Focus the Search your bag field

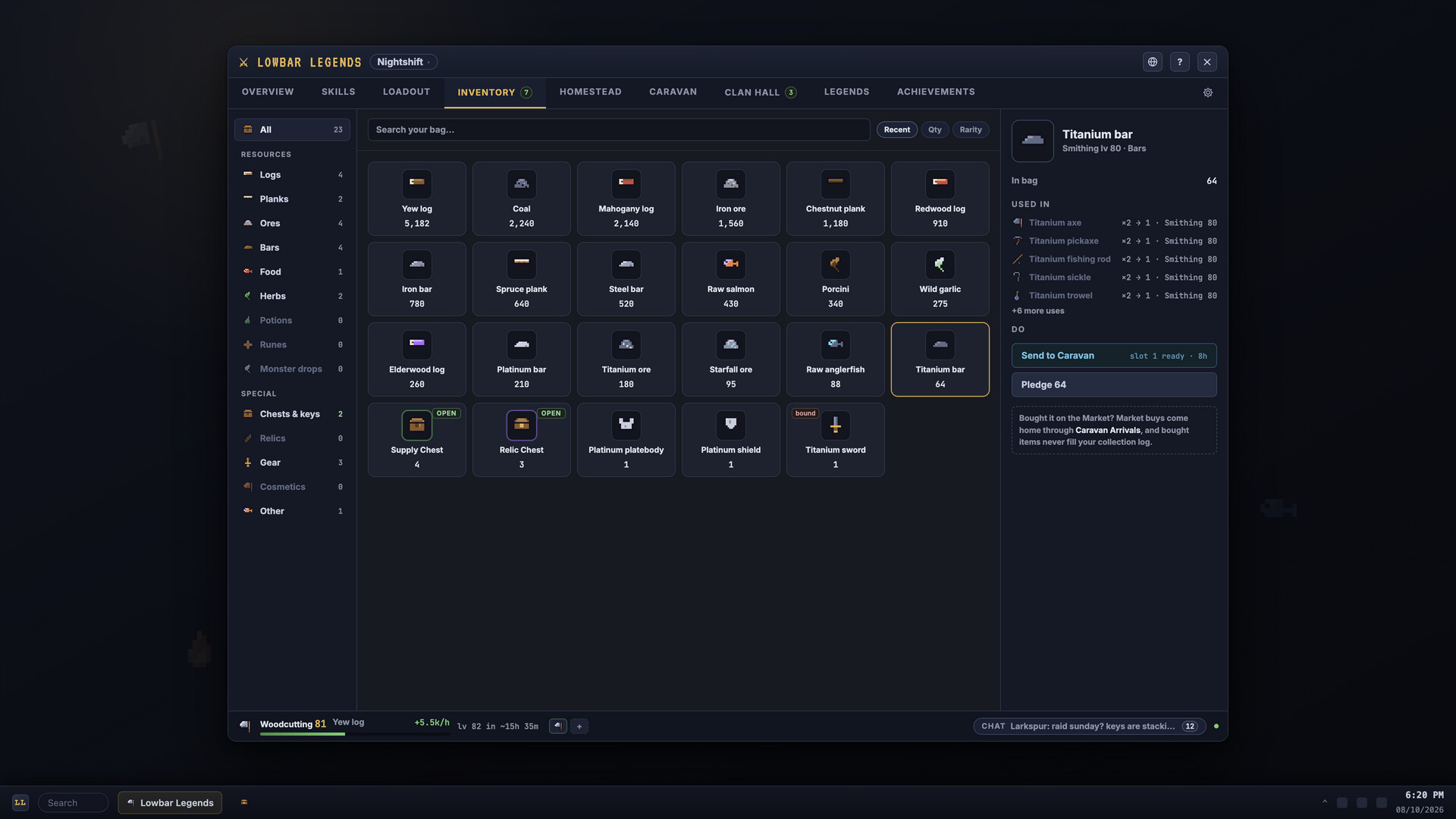(619, 130)
